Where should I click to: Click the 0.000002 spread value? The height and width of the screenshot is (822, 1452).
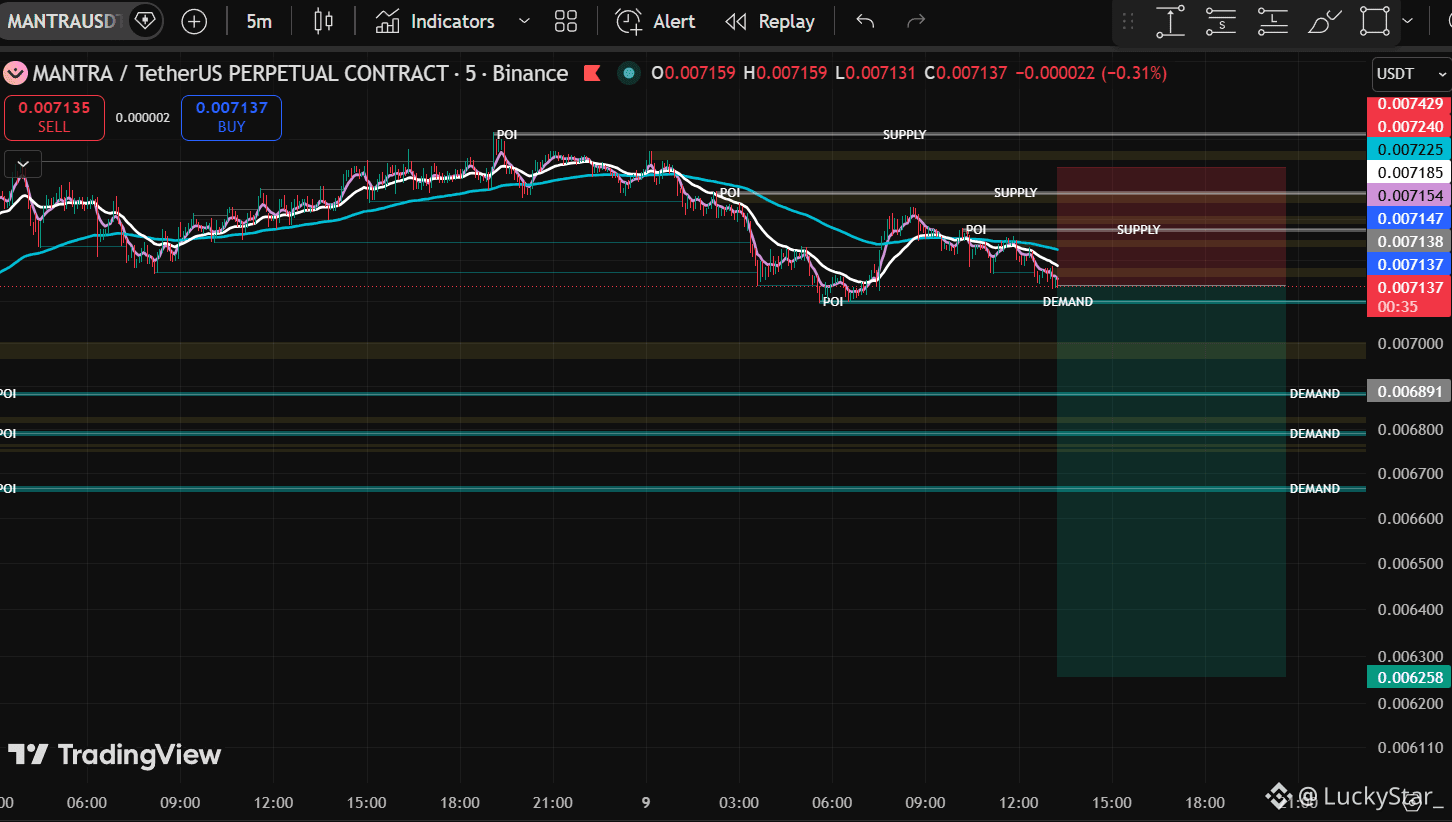pos(143,117)
